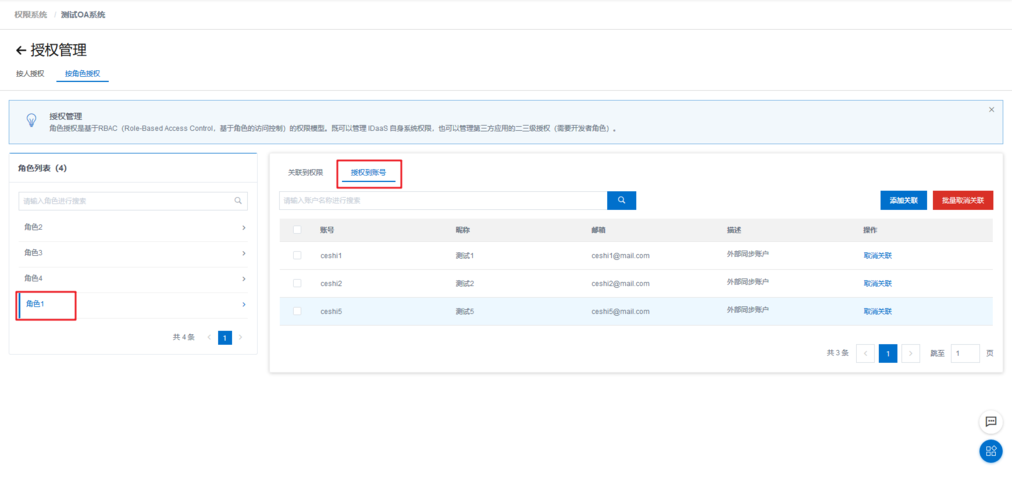The width and height of the screenshot is (1012, 500).
Task: Click the ceshi5@mail.com email cell
Action: pos(620,311)
